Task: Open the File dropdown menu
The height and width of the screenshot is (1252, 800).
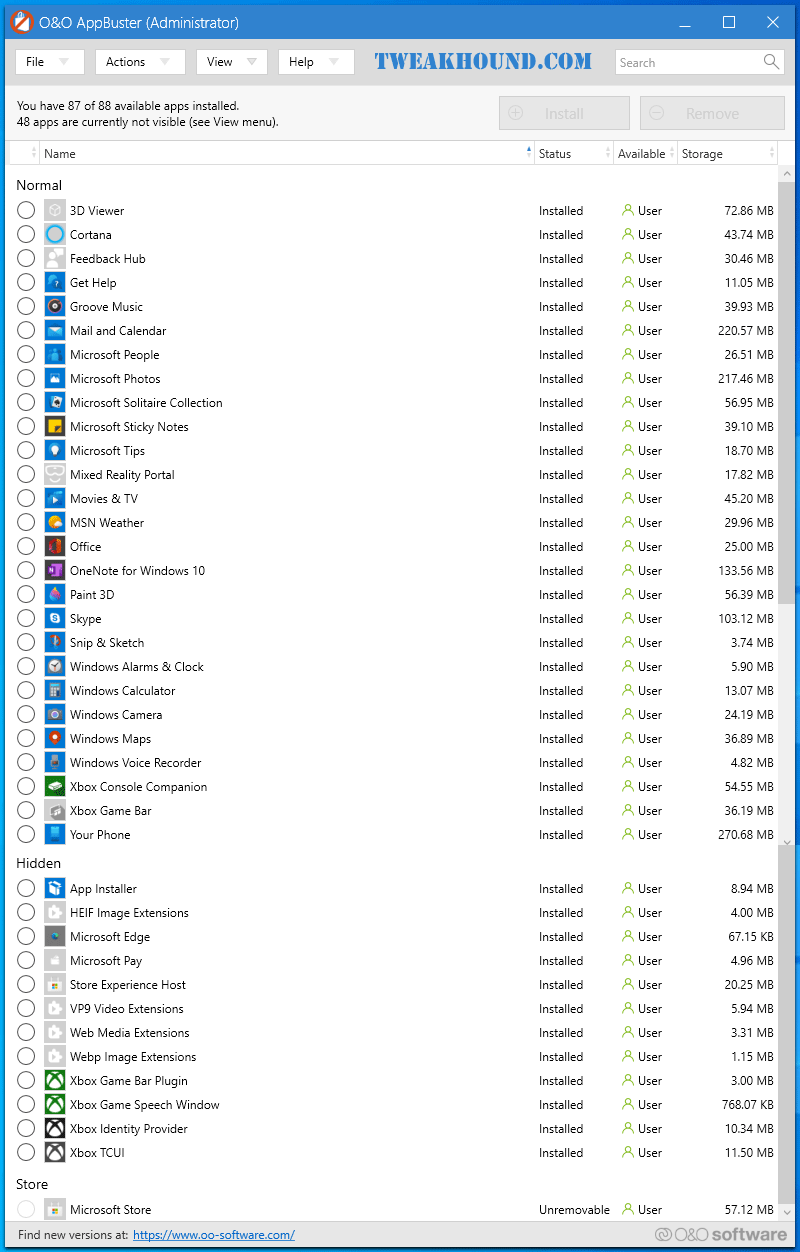Action: coord(49,62)
